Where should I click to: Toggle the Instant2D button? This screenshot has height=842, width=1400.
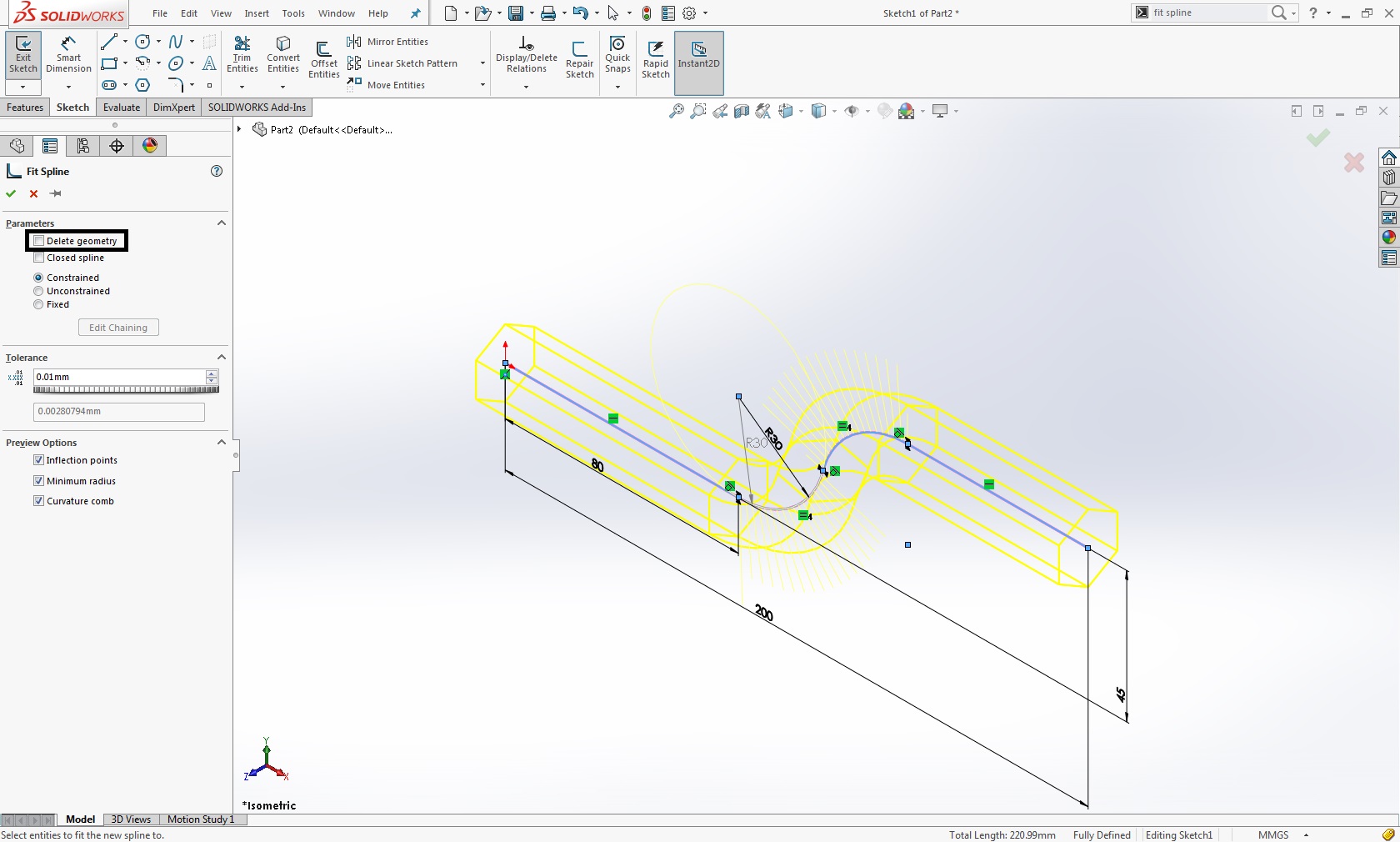tap(698, 55)
